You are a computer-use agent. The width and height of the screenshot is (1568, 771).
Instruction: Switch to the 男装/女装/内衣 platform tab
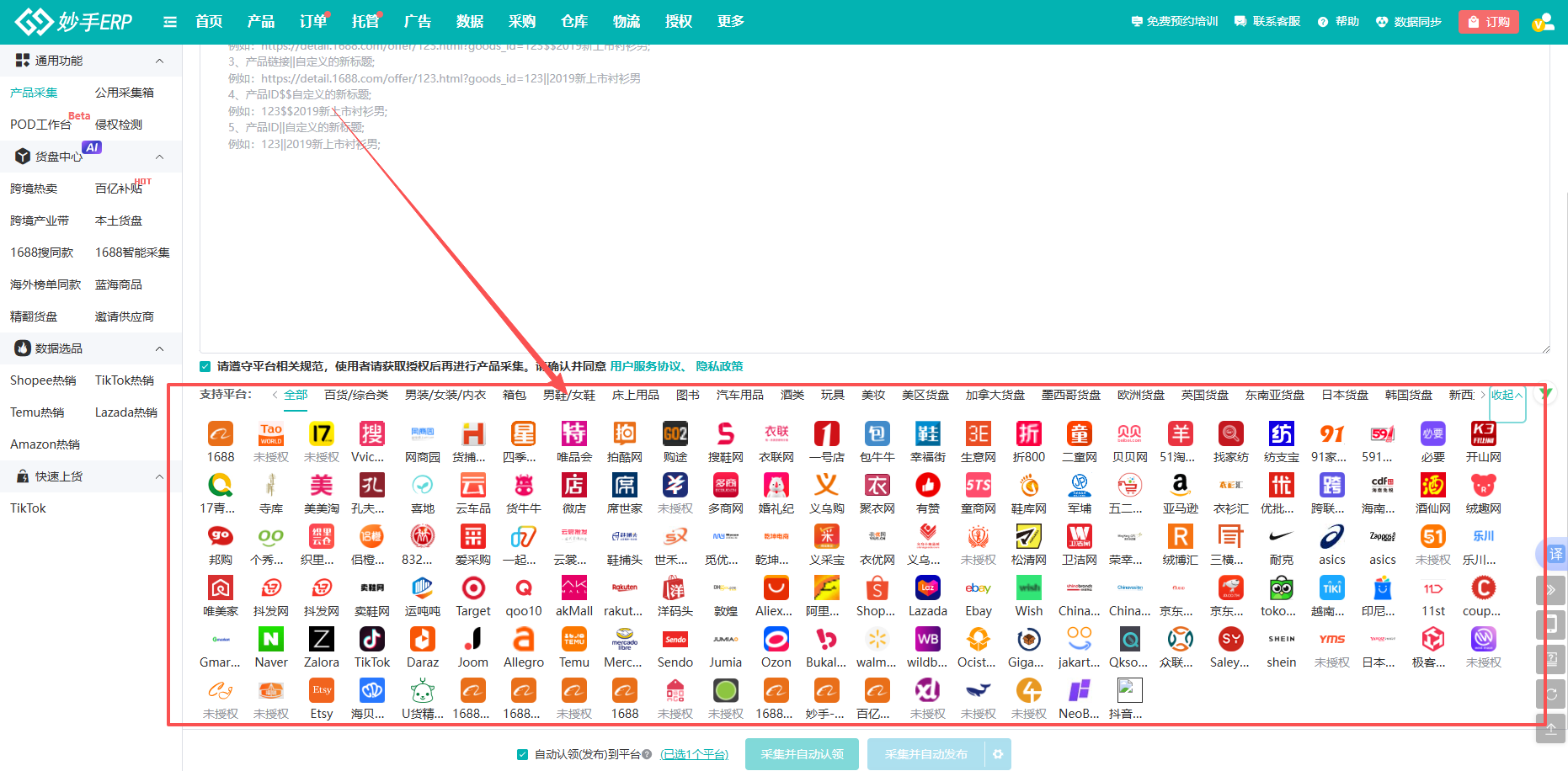[445, 395]
